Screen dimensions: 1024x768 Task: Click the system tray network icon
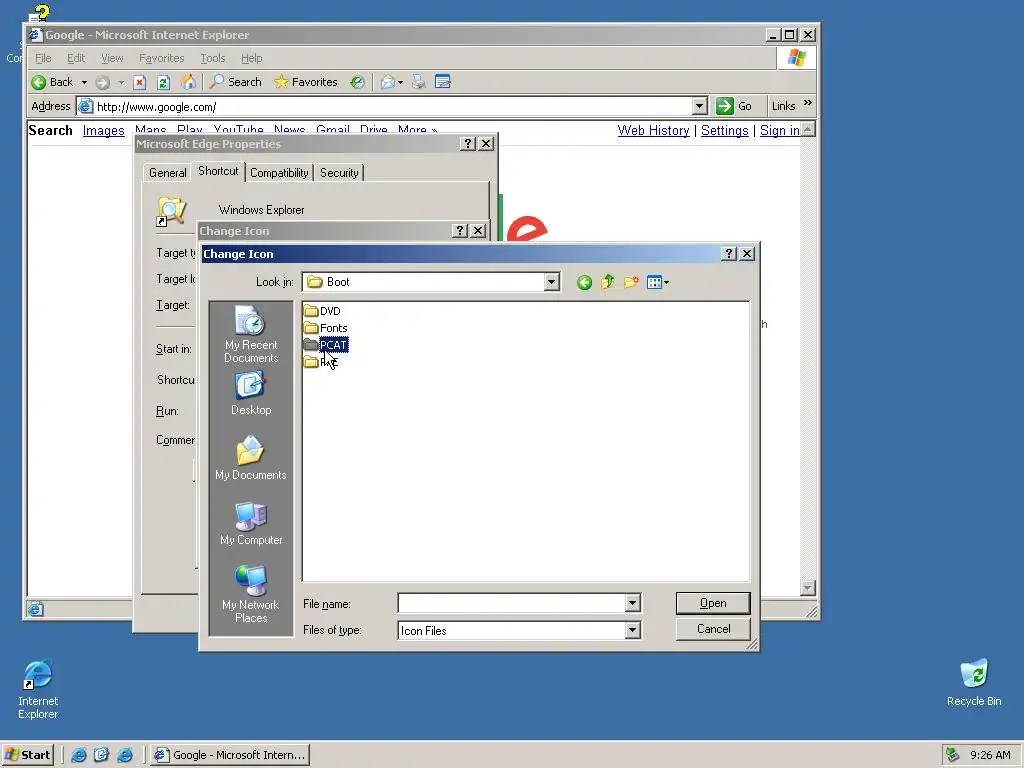click(x=953, y=755)
